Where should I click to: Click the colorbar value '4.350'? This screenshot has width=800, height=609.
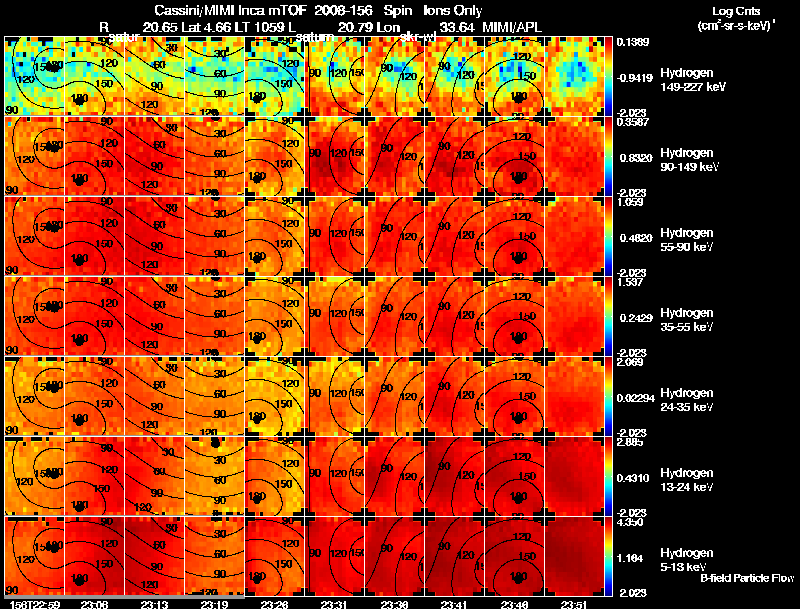630,522
